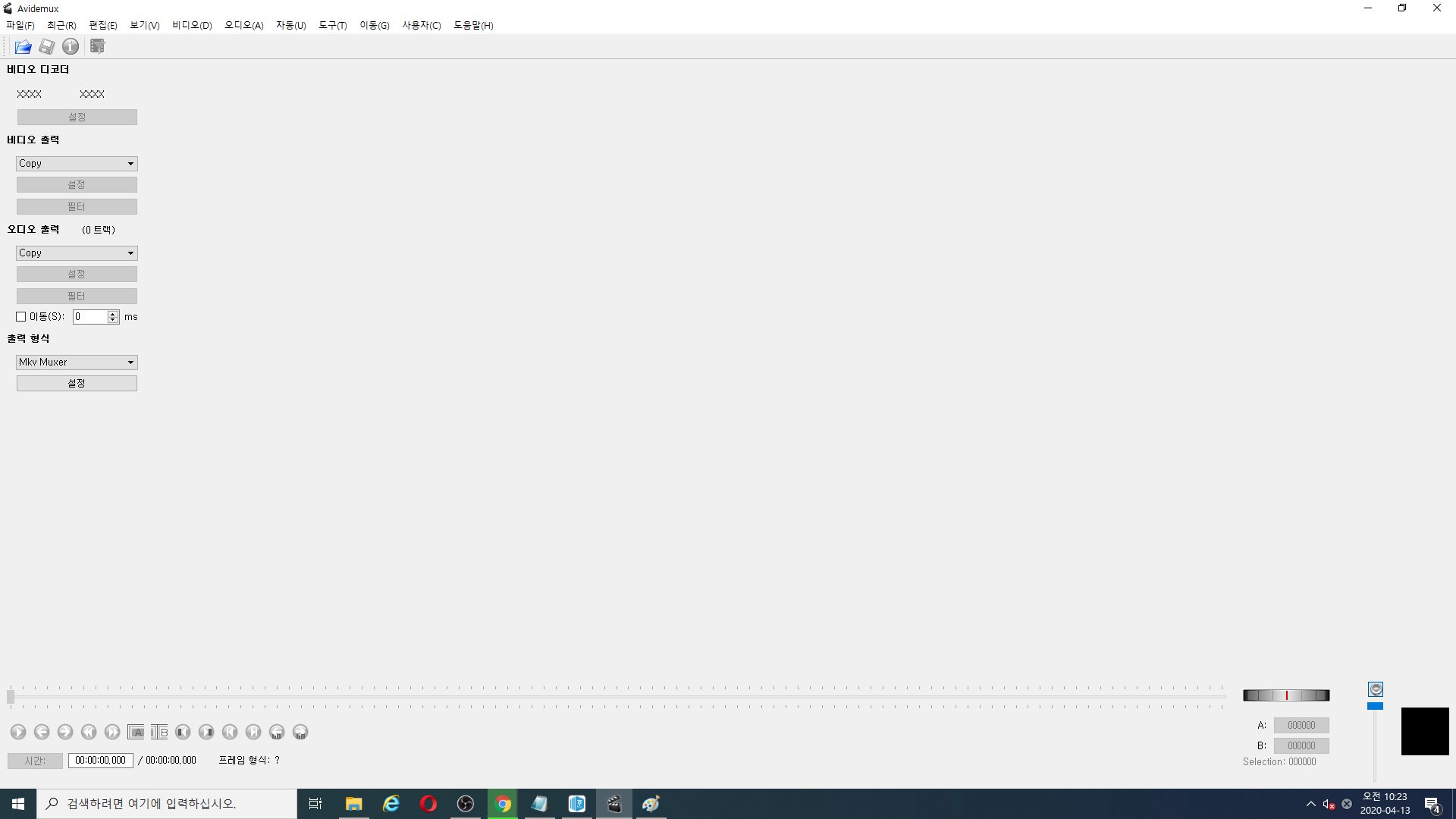1456x819 pixels.
Task: Click the Save Video floppy icon
Action: click(47, 47)
